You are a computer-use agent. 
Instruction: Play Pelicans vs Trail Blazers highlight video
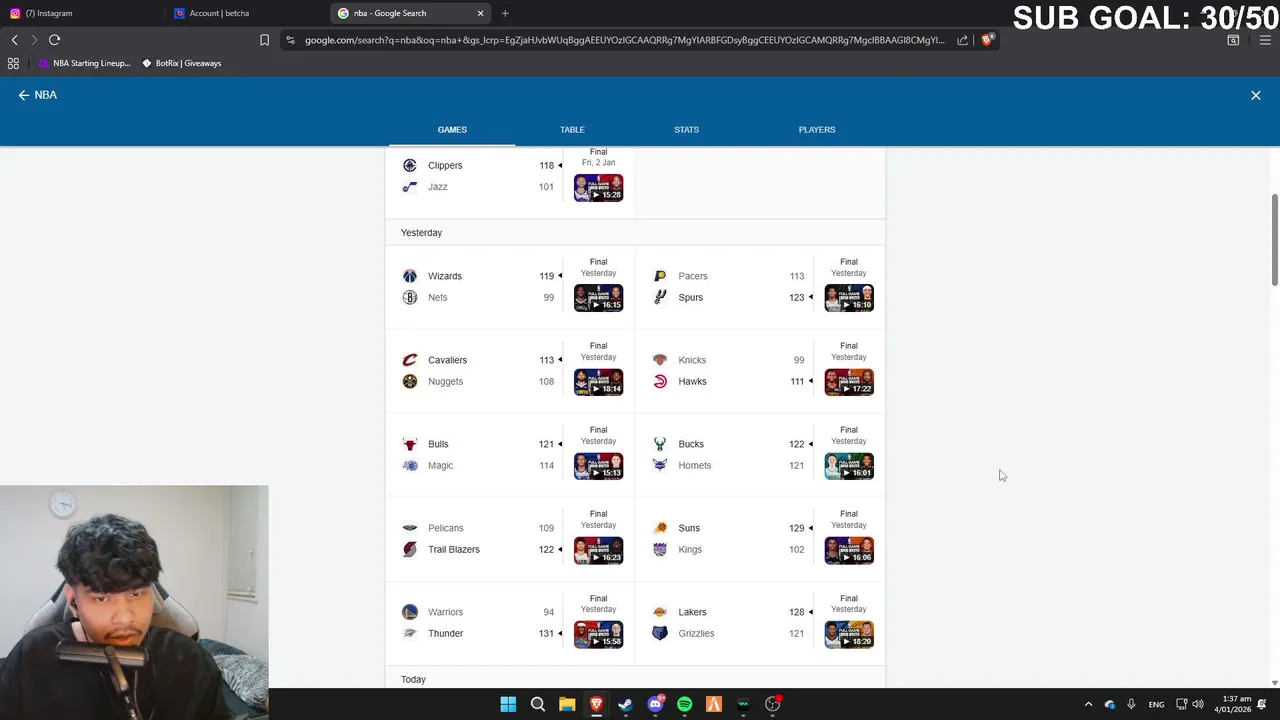(599, 549)
